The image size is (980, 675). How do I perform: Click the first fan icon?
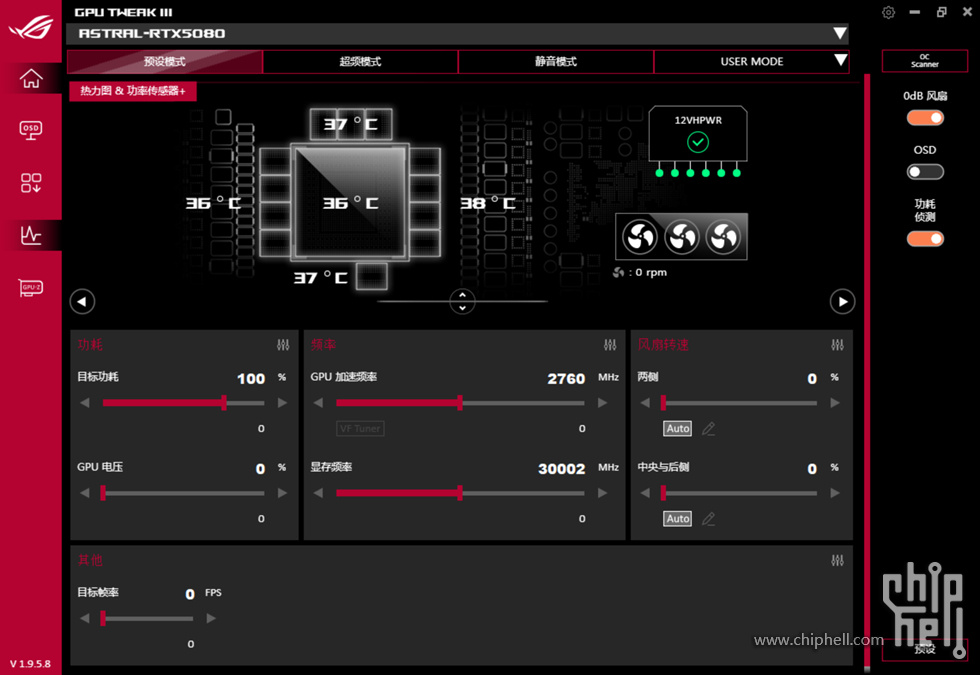click(x=640, y=237)
